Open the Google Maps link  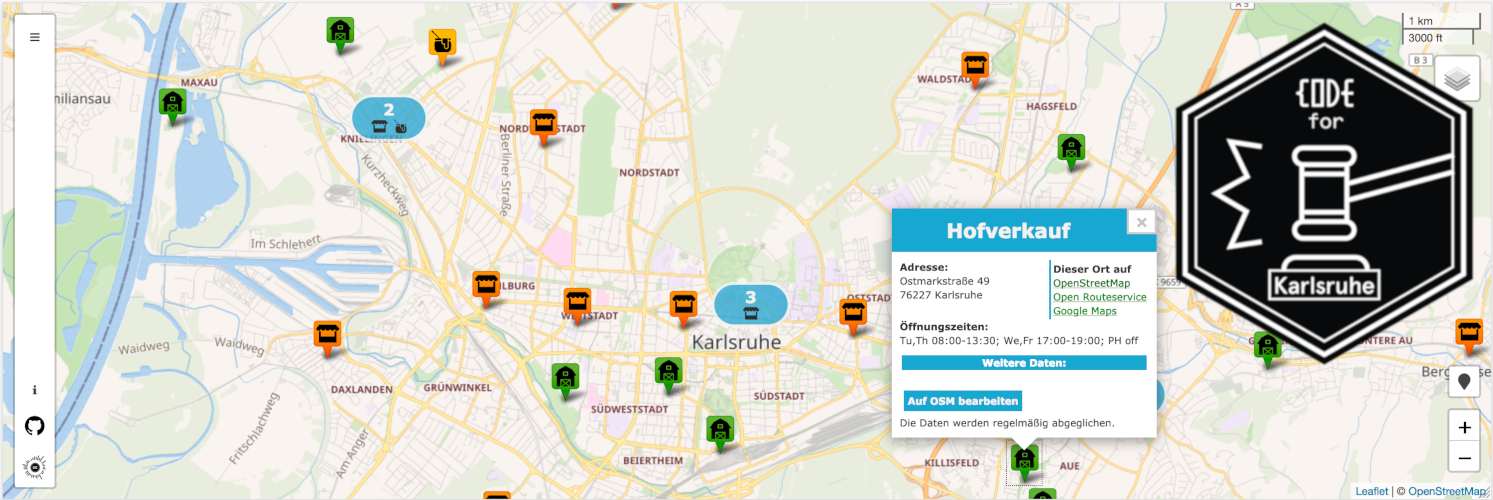(1085, 311)
